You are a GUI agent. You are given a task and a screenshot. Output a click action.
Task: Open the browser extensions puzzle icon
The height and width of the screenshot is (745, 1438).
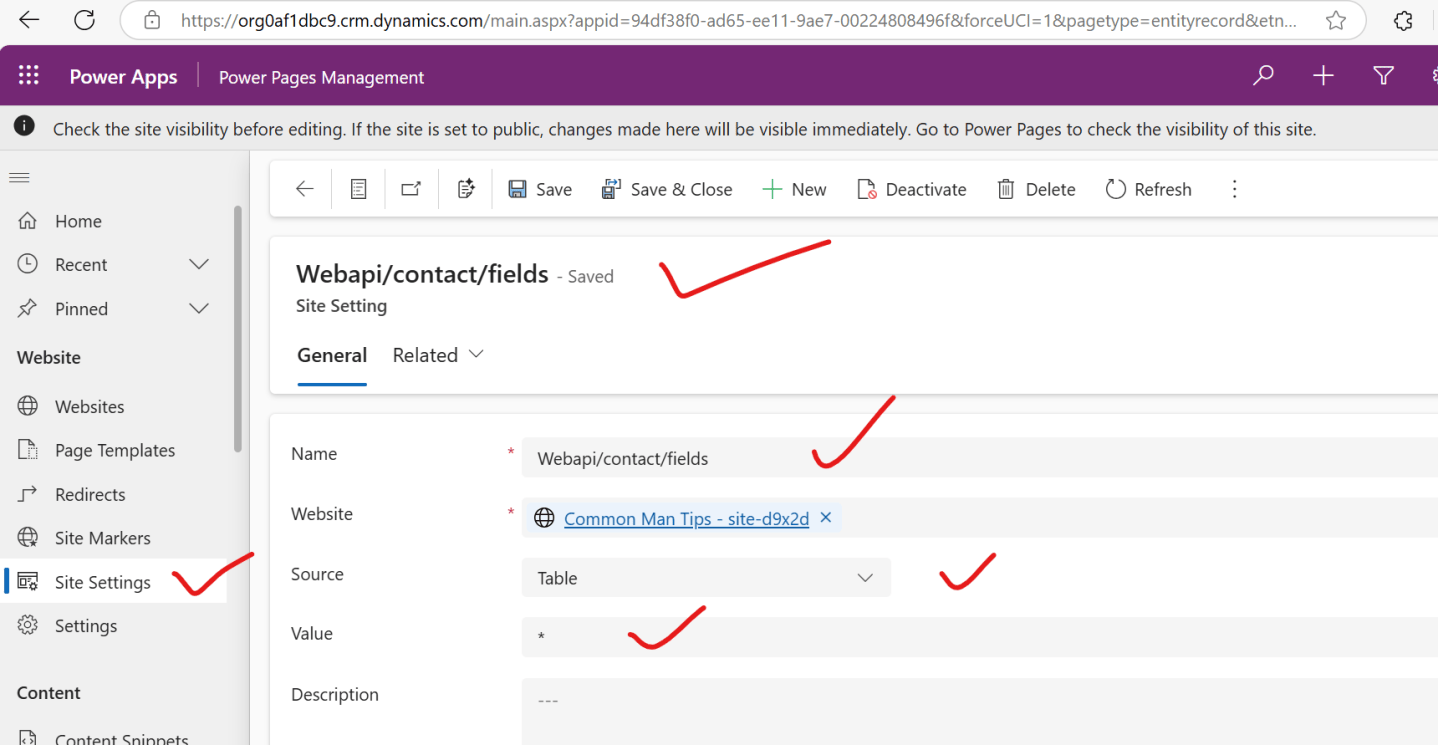pos(1403,20)
